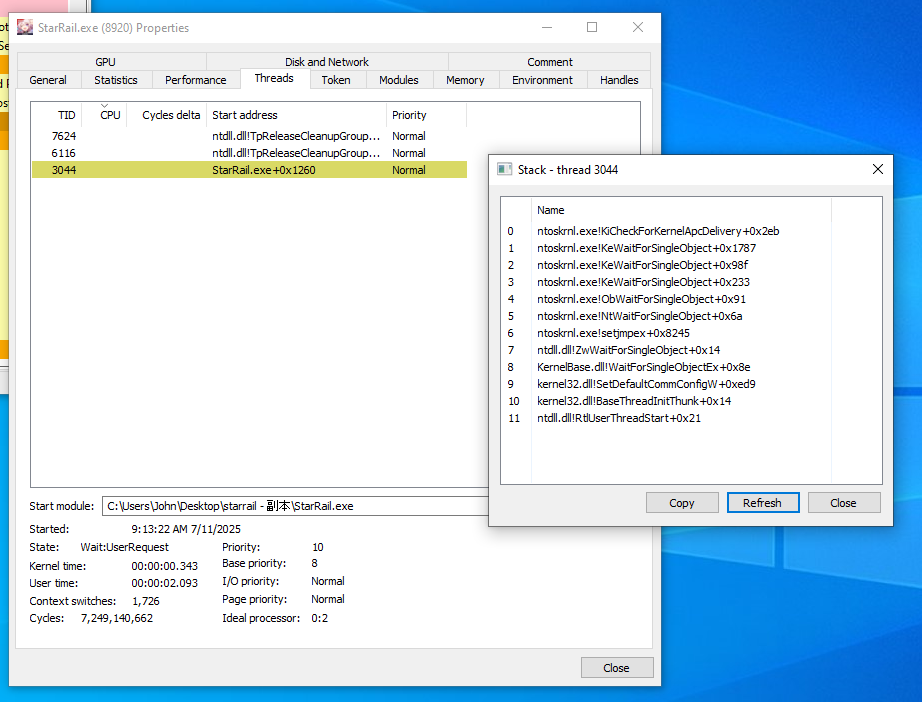This screenshot has height=702, width=922.
Task: Open the Disk and Network tab
Action: [327, 62]
